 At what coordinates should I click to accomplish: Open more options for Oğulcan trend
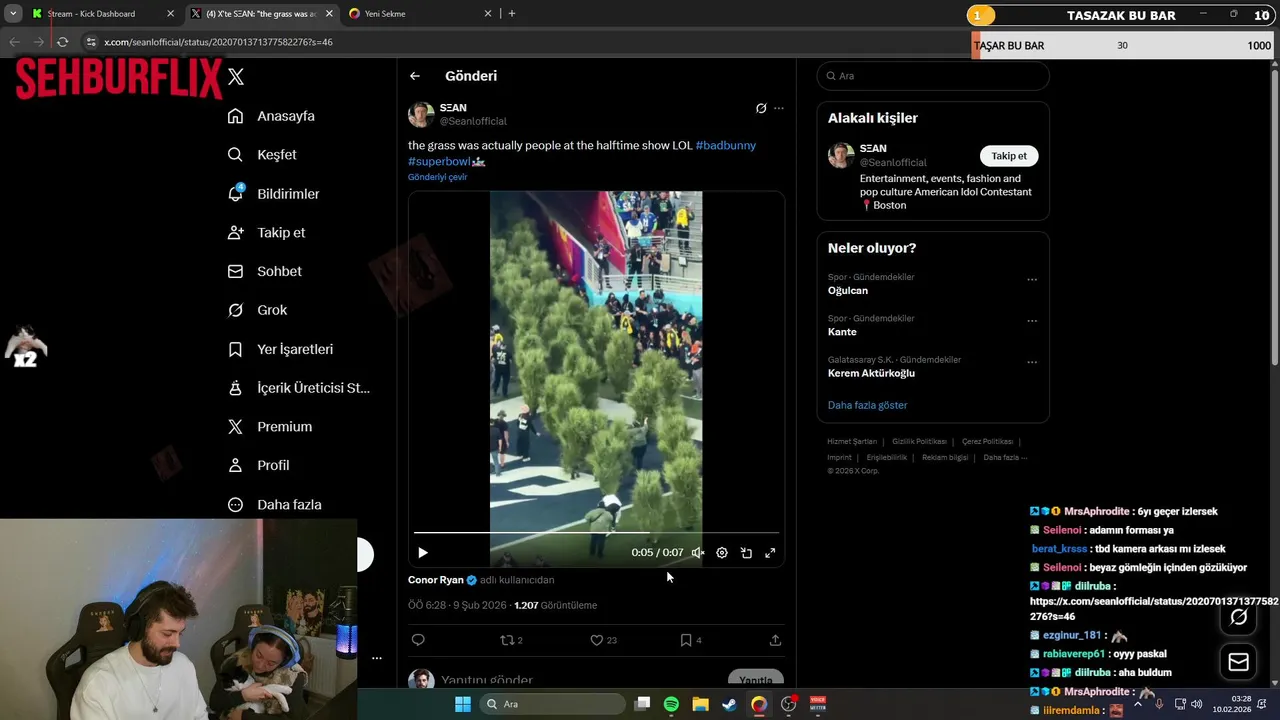(1032, 280)
